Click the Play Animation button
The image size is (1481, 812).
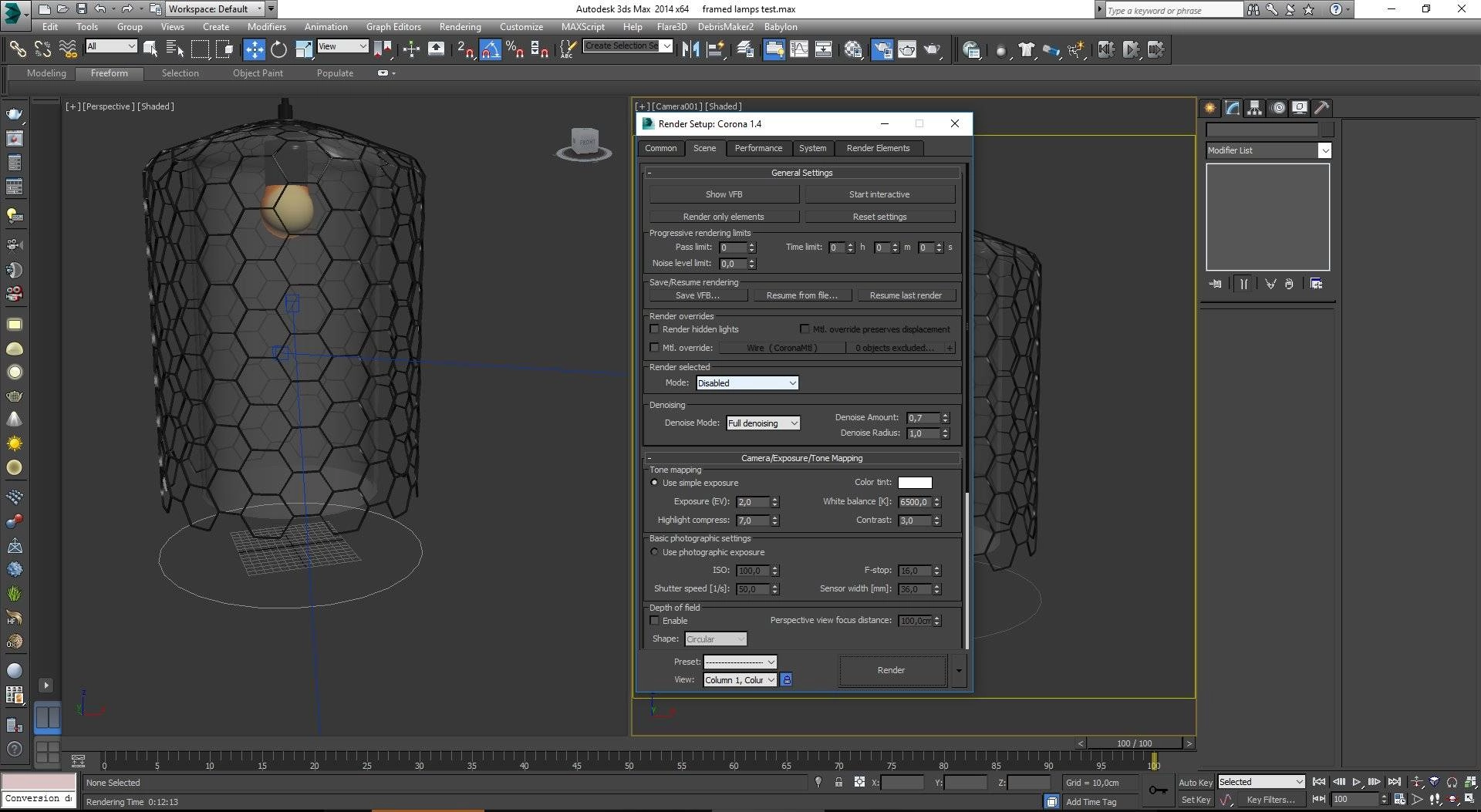coord(1357,782)
